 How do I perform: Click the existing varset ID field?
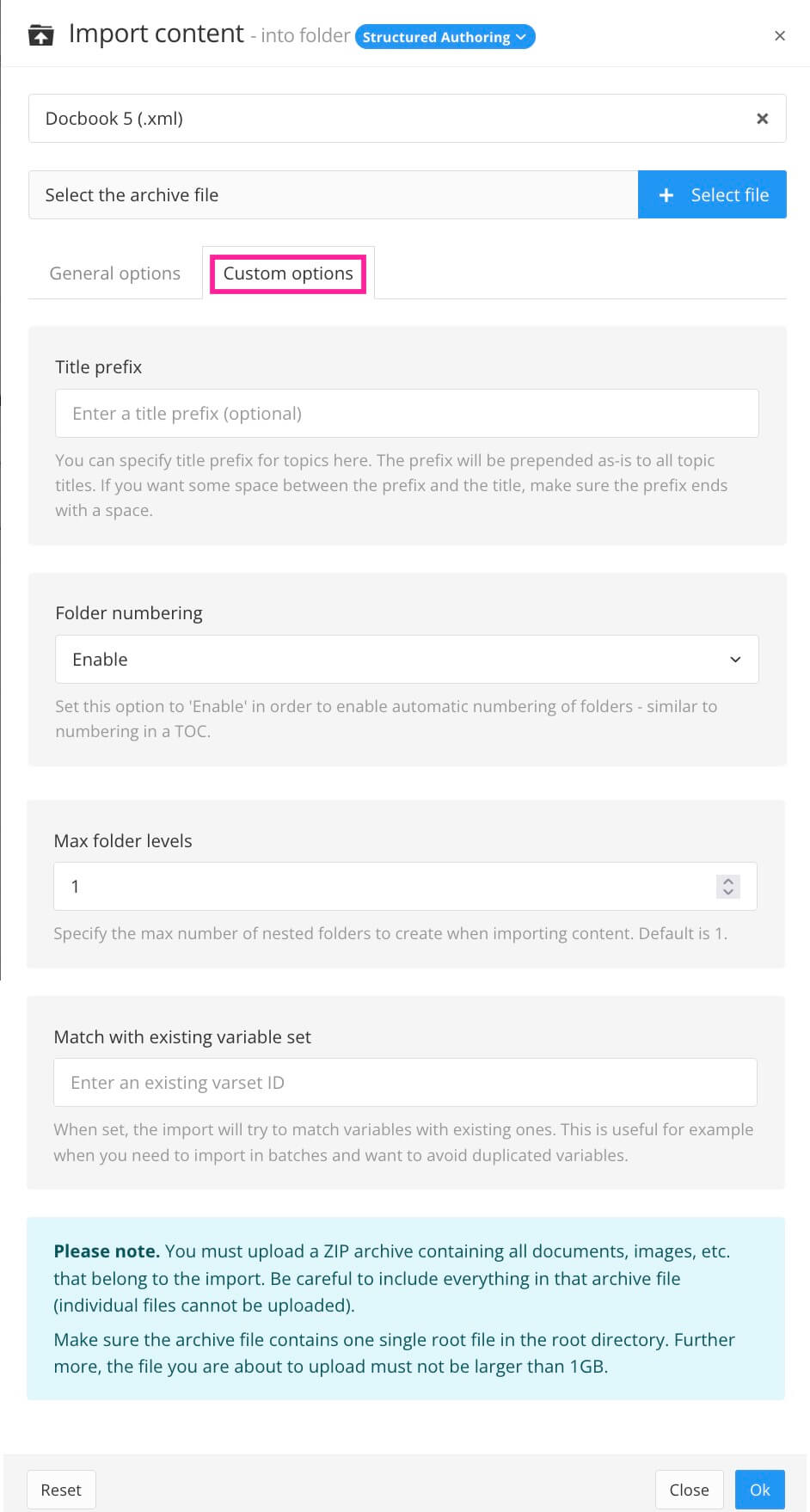coord(404,1083)
